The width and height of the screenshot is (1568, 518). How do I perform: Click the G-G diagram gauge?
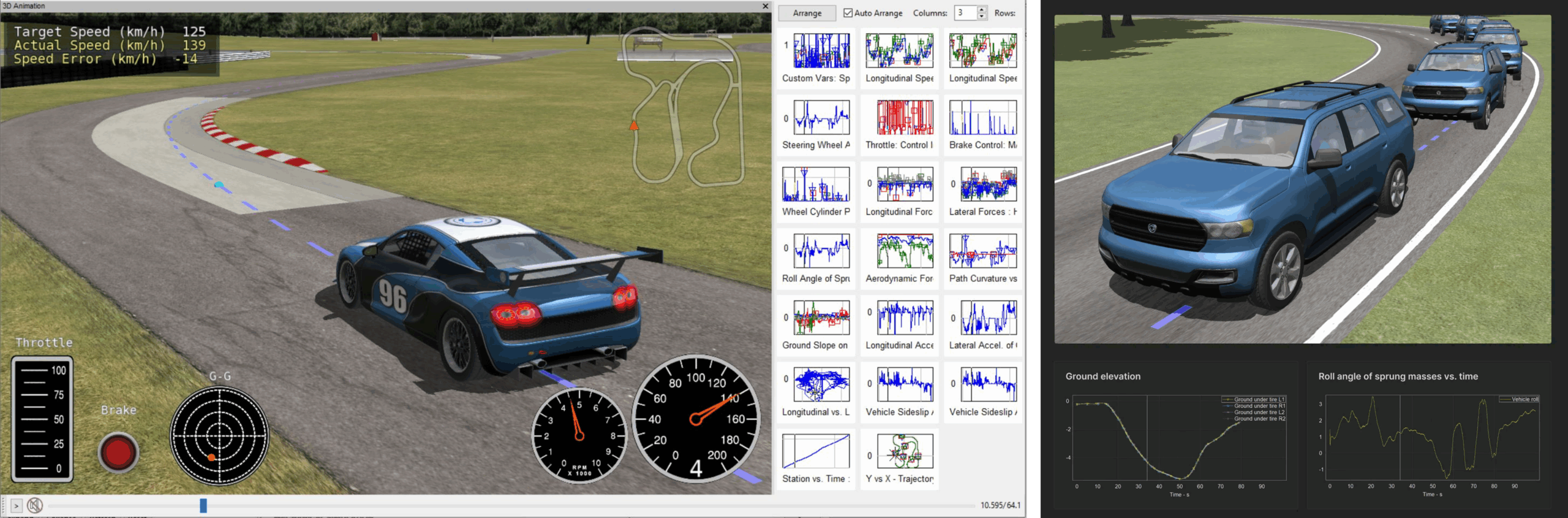[219, 436]
